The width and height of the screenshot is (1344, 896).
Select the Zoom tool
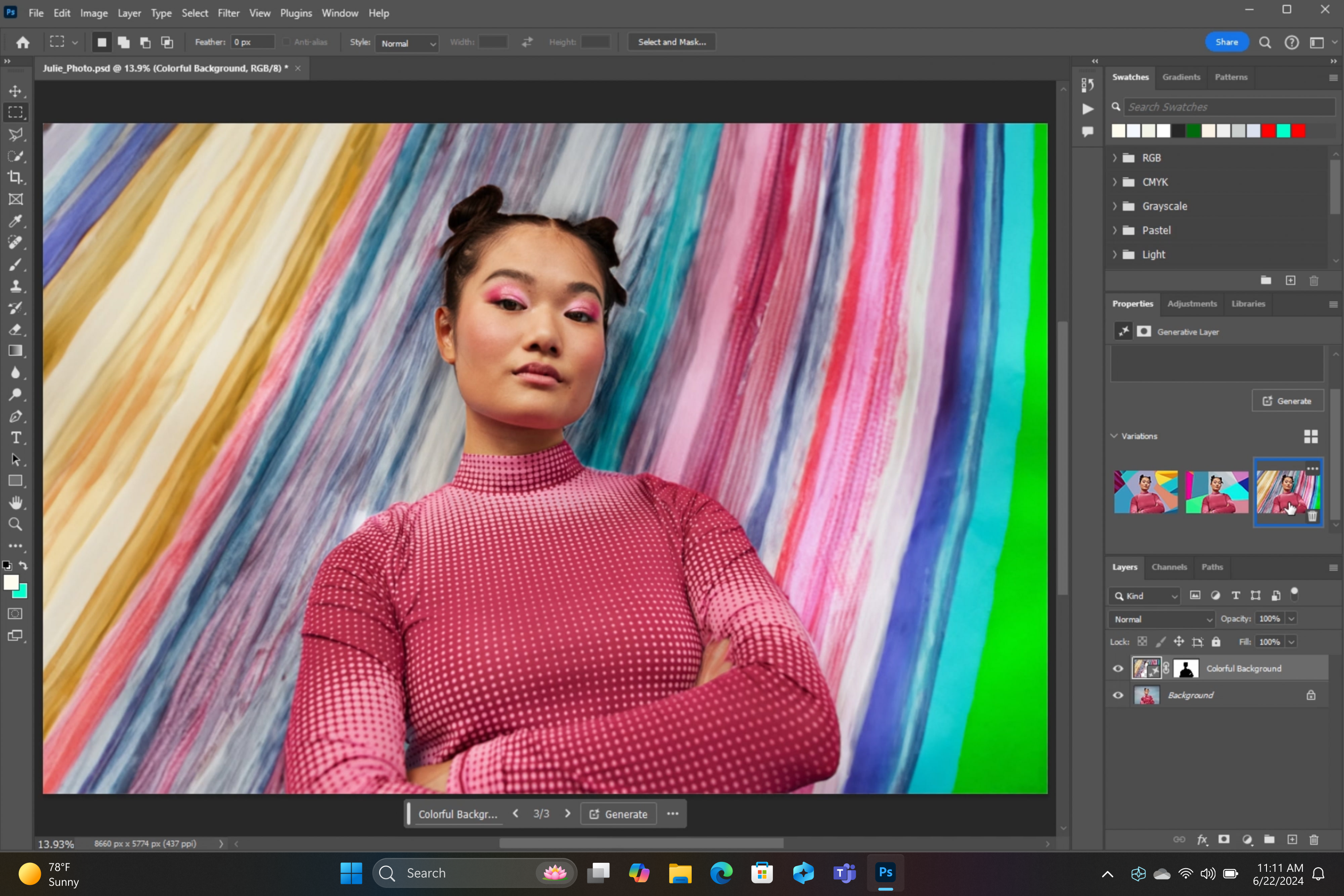tap(14, 525)
